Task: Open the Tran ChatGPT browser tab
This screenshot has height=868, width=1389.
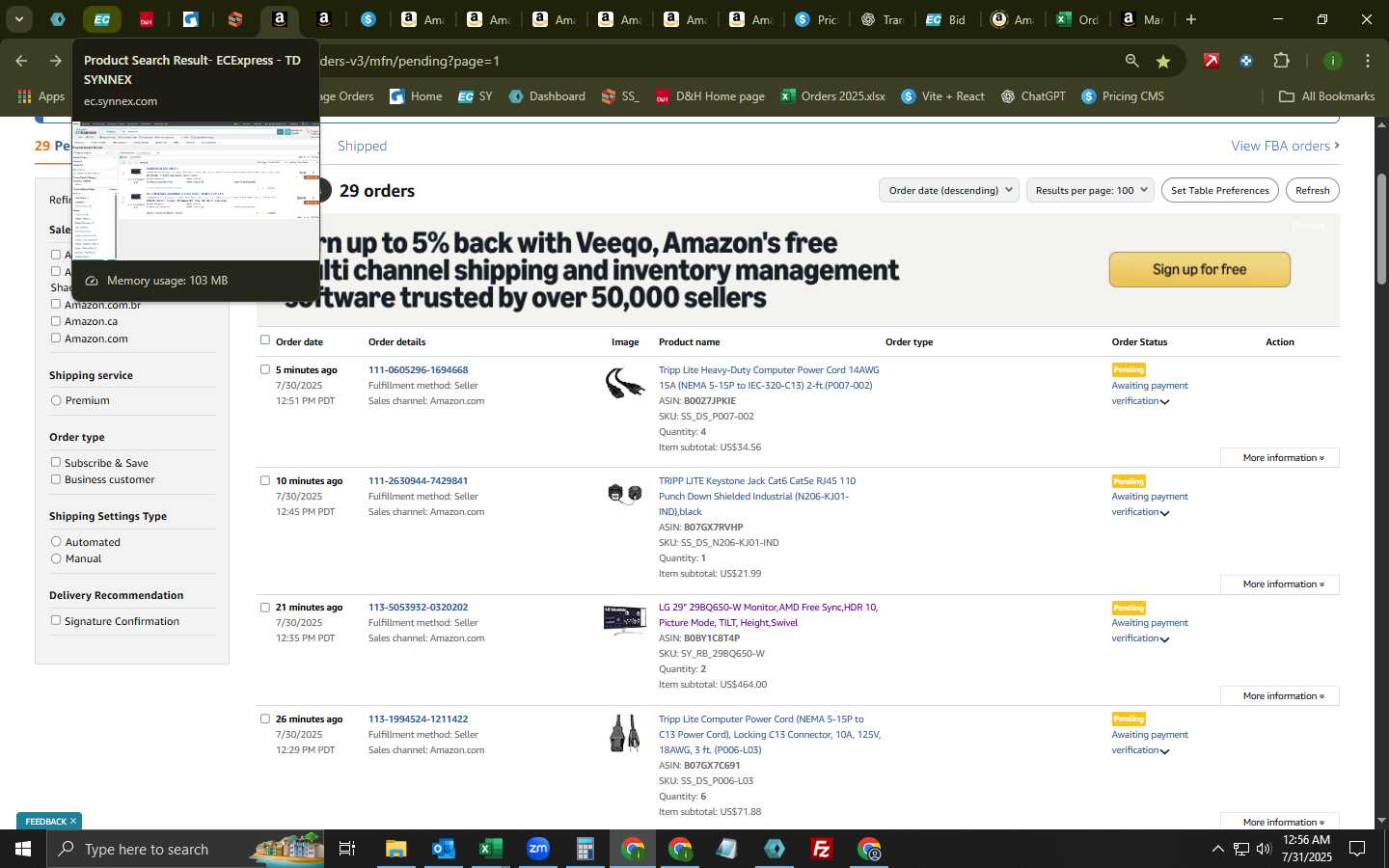Action: (882, 19)
